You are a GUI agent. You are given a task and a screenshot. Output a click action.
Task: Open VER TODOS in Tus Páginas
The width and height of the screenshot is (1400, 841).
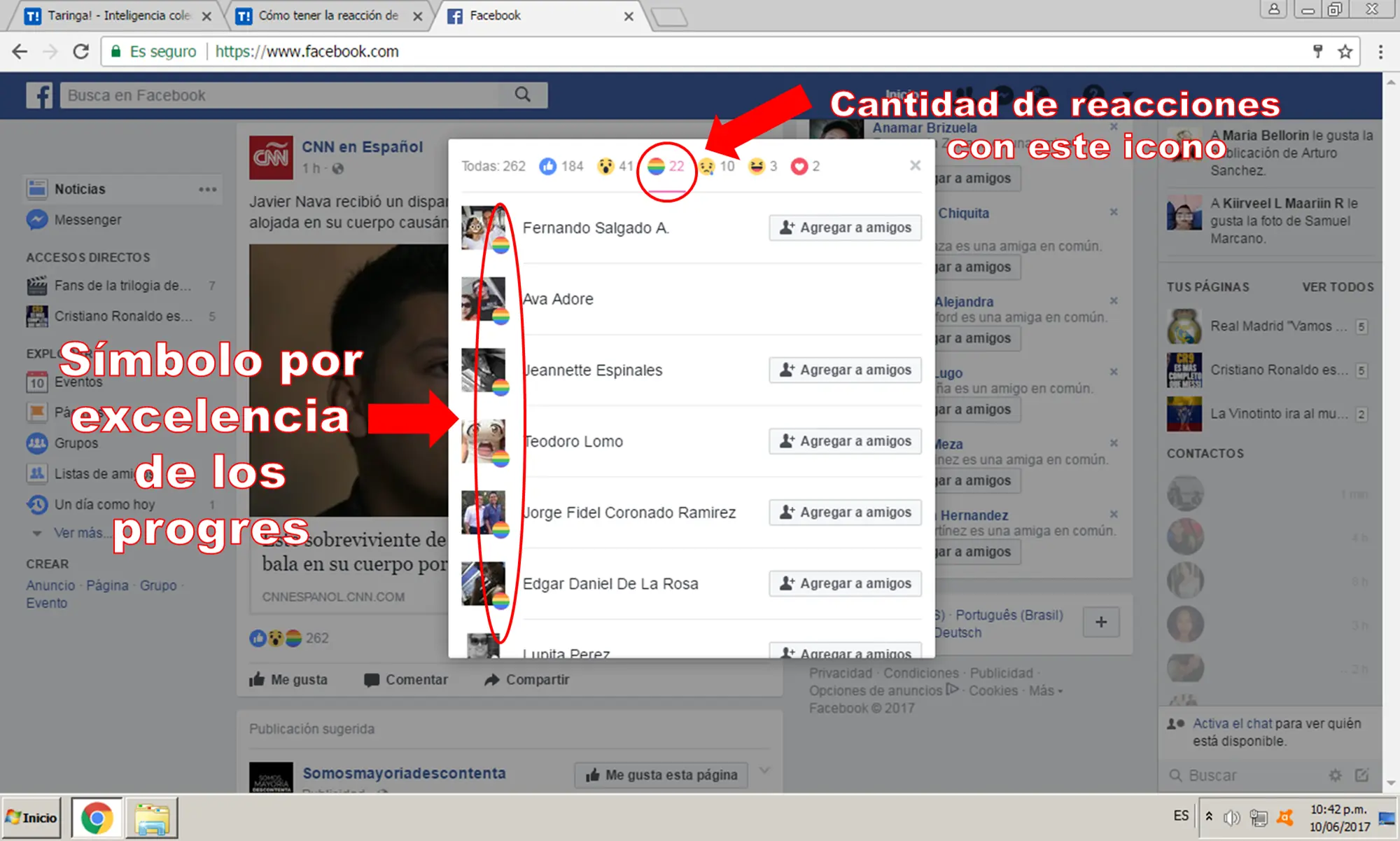tap(1338, 287)
